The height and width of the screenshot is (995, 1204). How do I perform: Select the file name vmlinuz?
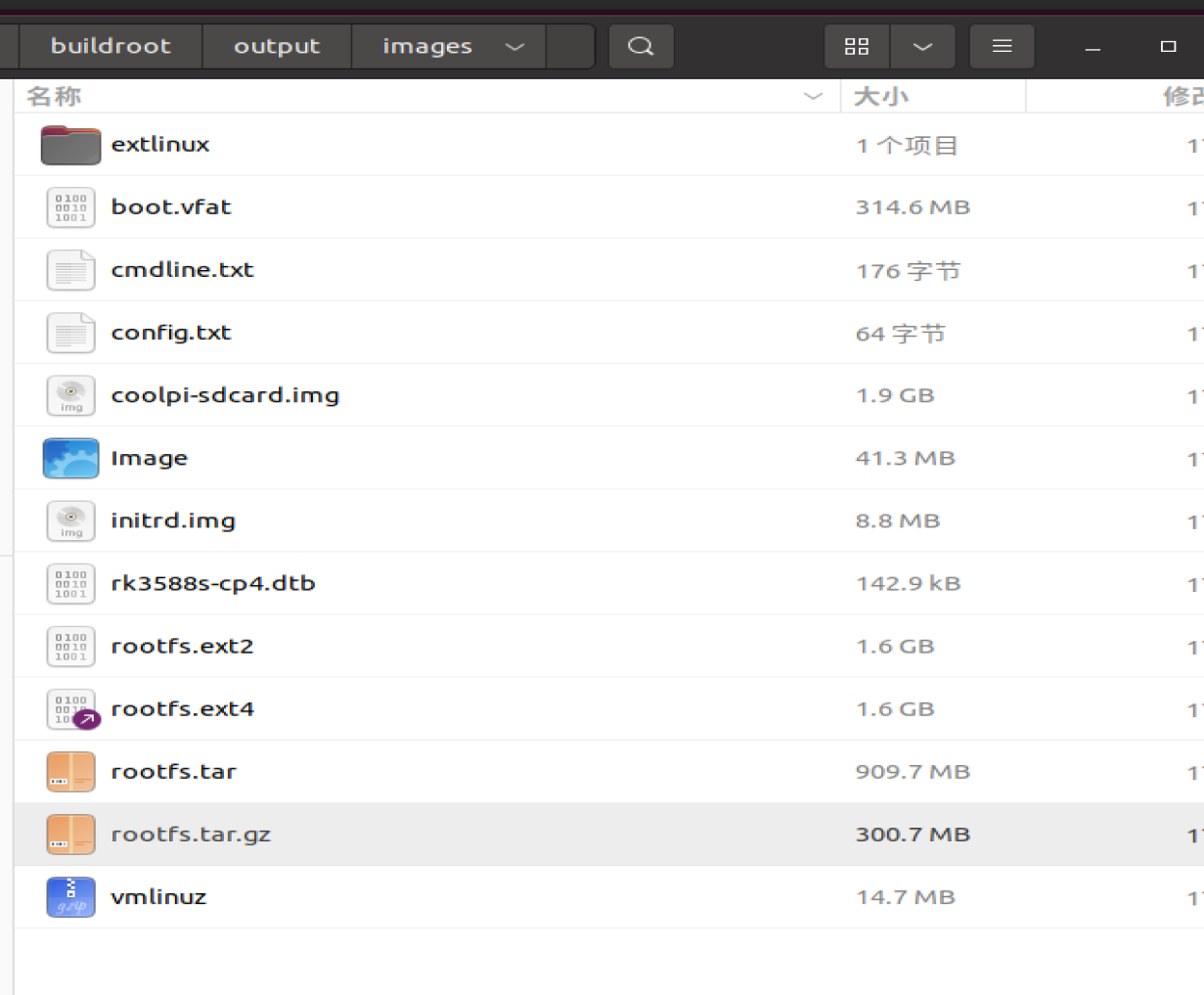[x=158, y=896]
